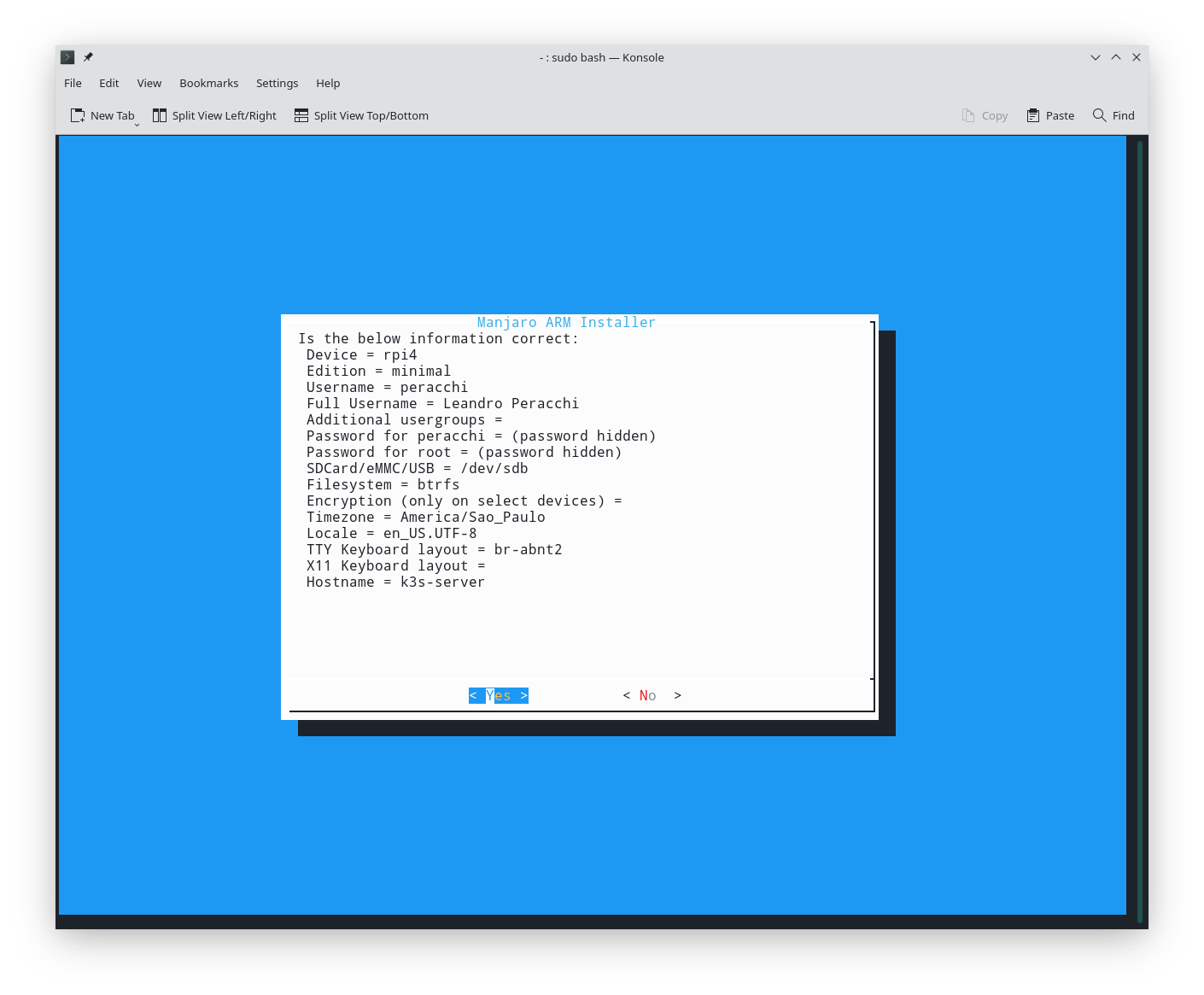Click the 'Password for root' line

point(465,452)
